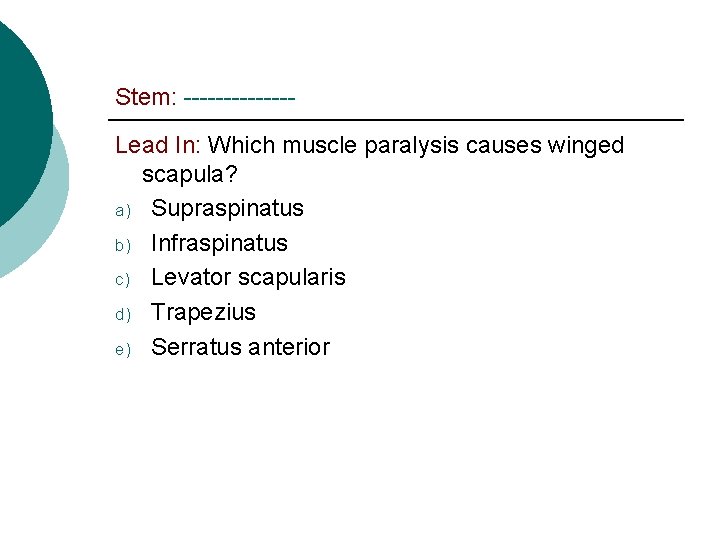Viewport: 720px width, 540px height.
Task: Click the 'e)' list marker
Action: tap(121, 349)
